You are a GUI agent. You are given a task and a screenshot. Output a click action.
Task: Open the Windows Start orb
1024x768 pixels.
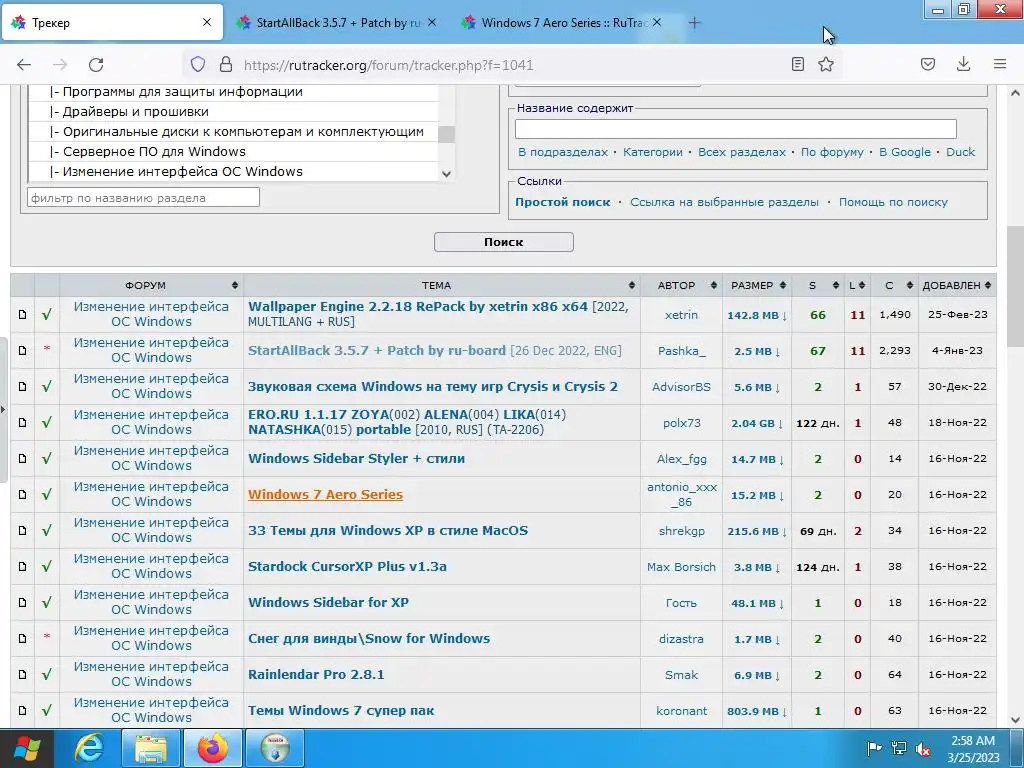(26, 748)
